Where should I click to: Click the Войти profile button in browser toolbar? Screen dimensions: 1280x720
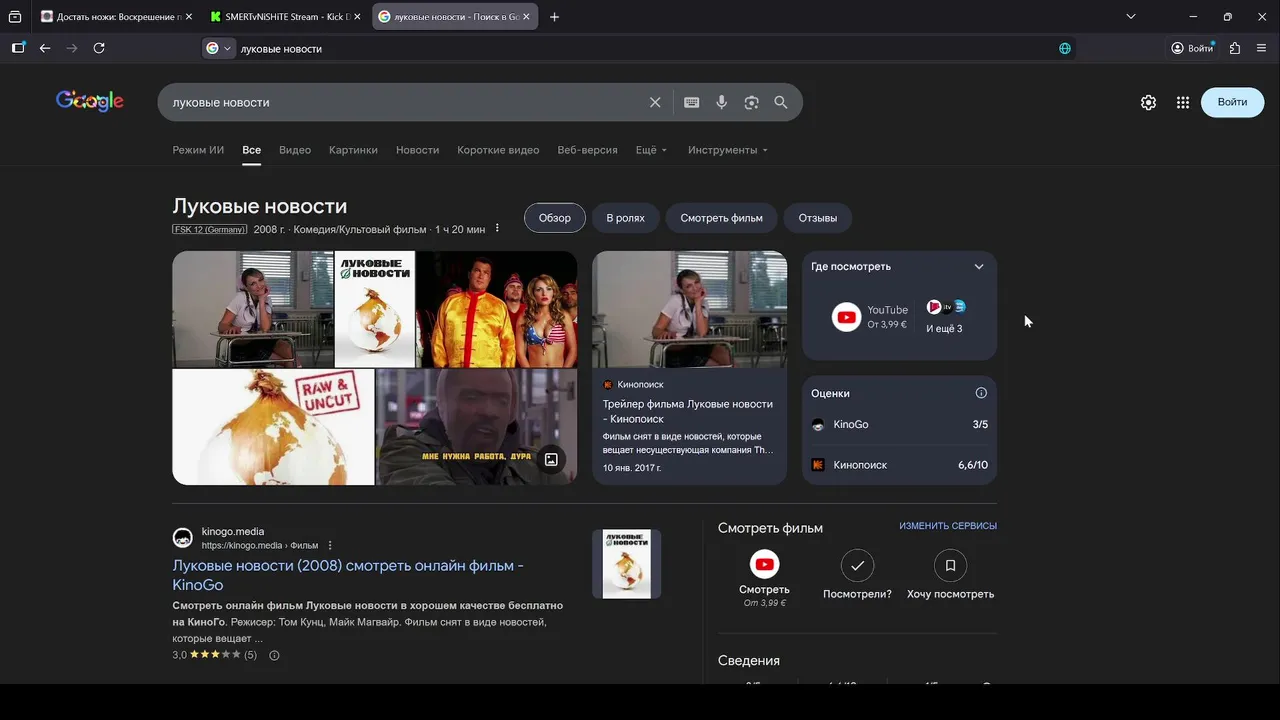pyautogui.click(x=1192, y=48)
